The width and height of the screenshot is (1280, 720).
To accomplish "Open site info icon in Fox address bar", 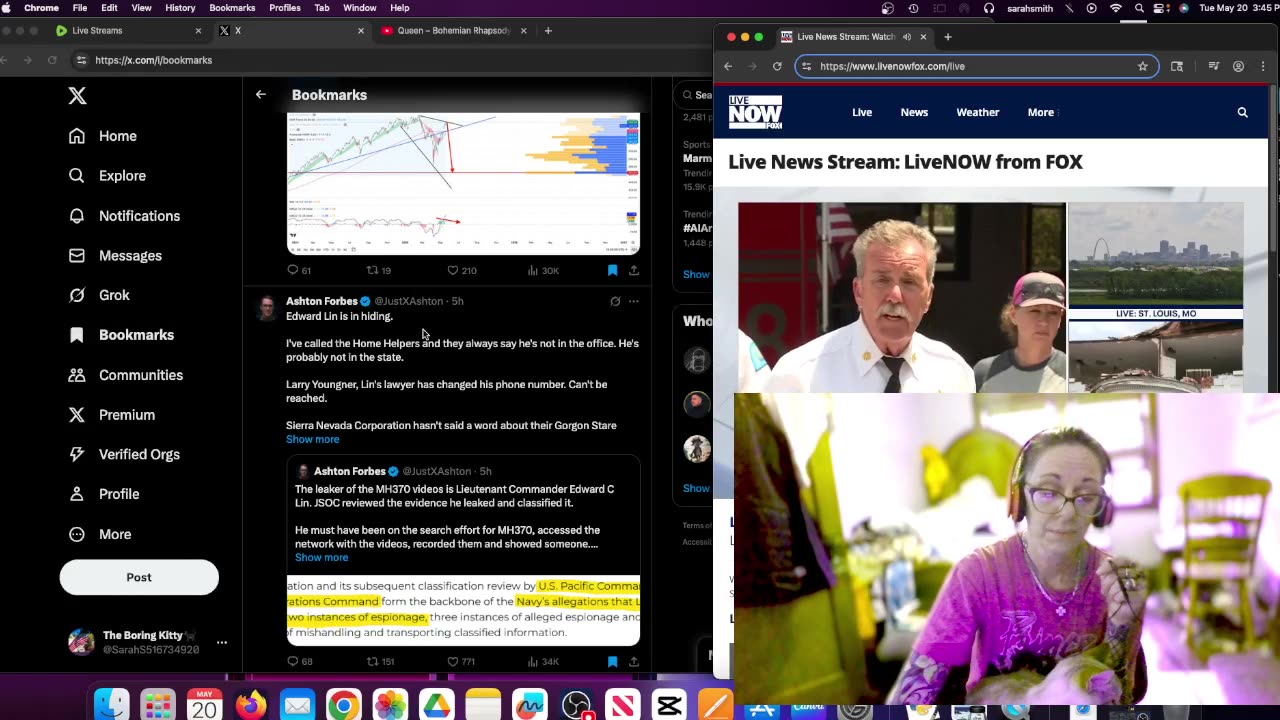I will click(x=807, y=66).
